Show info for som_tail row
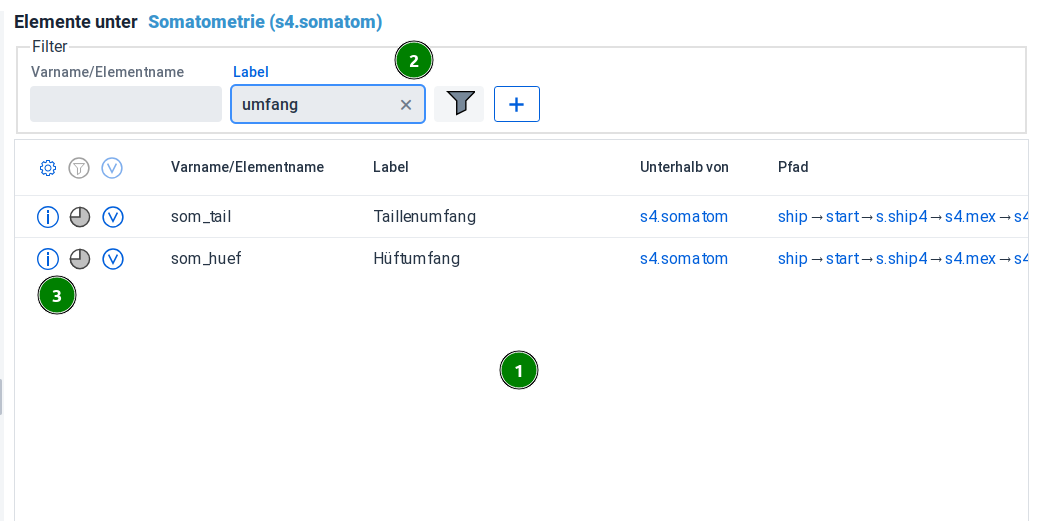This screenshot has width=1046, height=521. click(x=48, y=216)
